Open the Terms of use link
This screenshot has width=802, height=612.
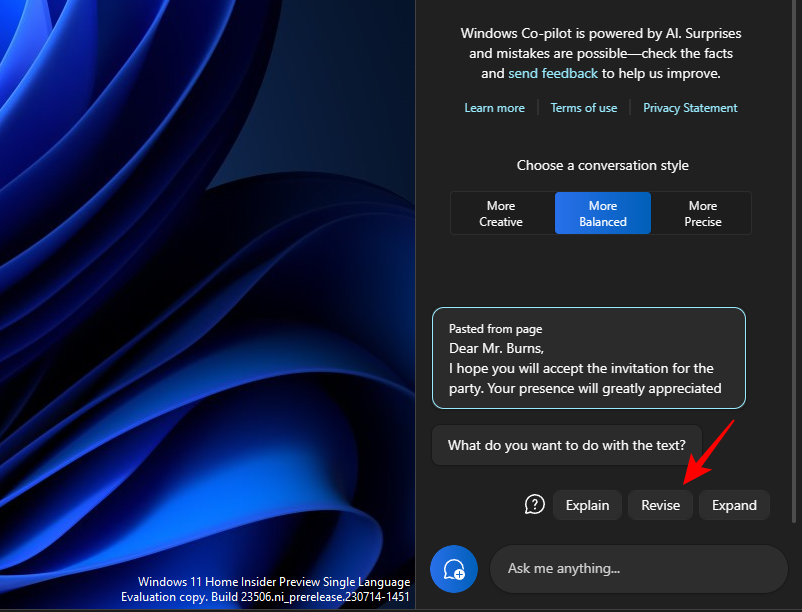coord(583,107)
